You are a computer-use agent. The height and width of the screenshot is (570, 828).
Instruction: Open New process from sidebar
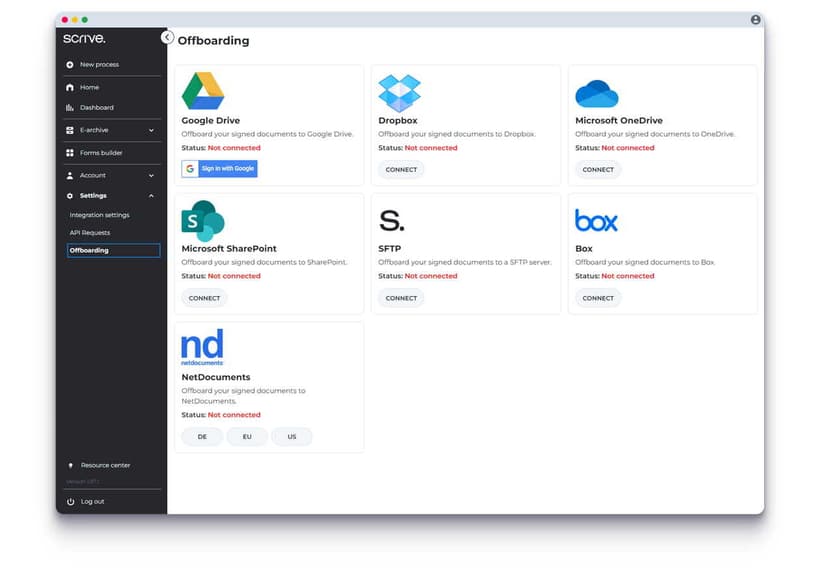click(x=99, y=64)
